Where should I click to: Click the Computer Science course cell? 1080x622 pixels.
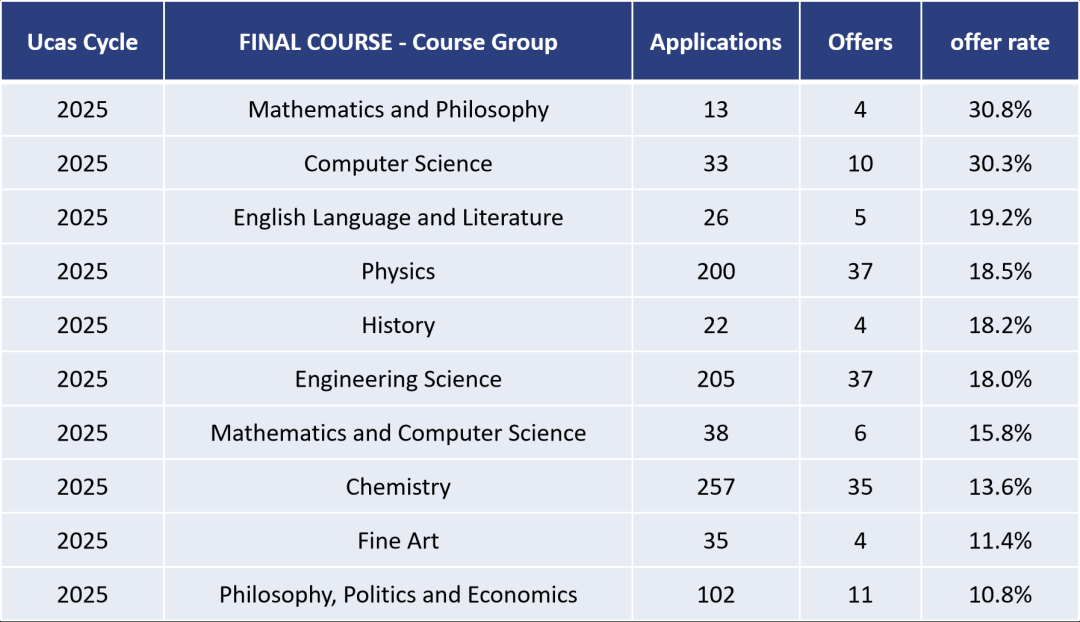click(x=398, y=164)
